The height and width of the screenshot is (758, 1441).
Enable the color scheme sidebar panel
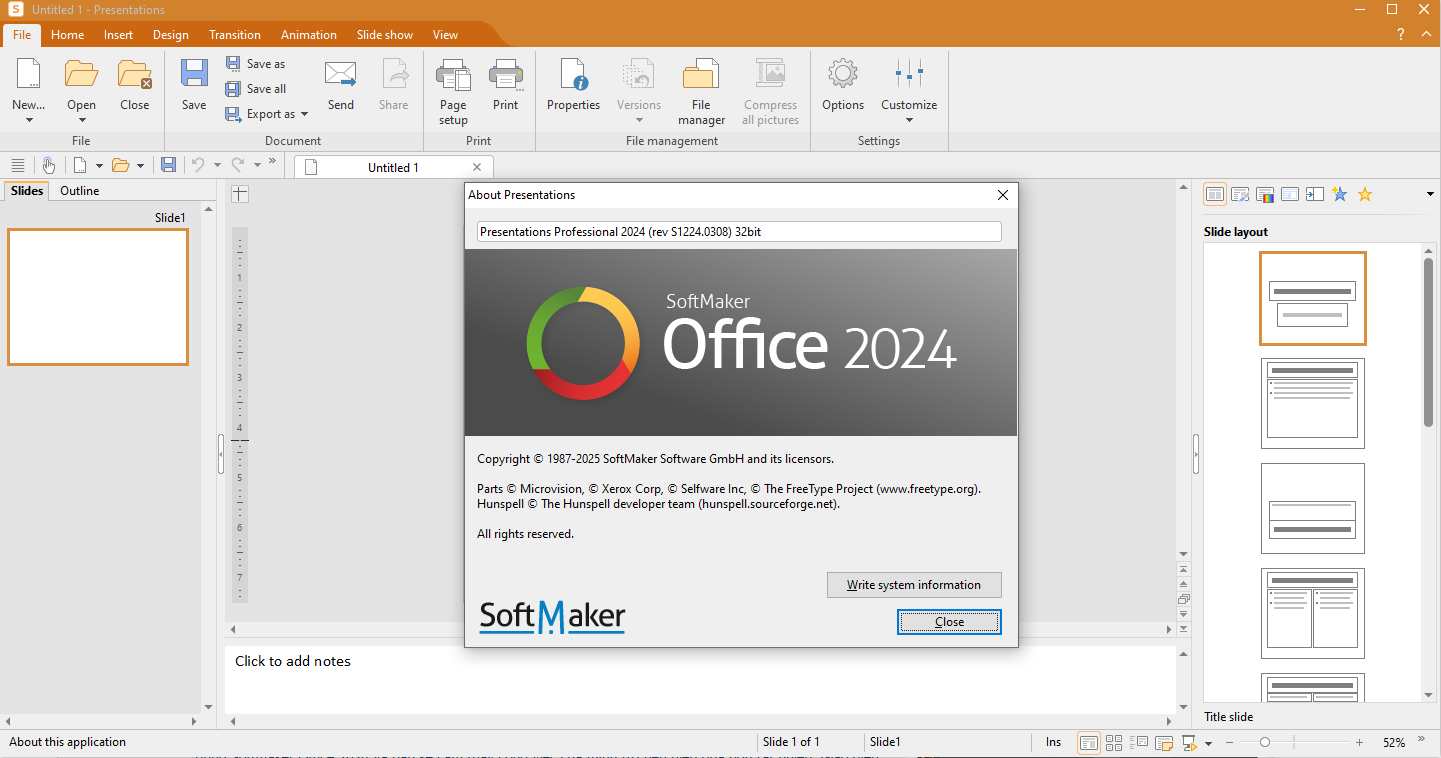[1265, 194]
